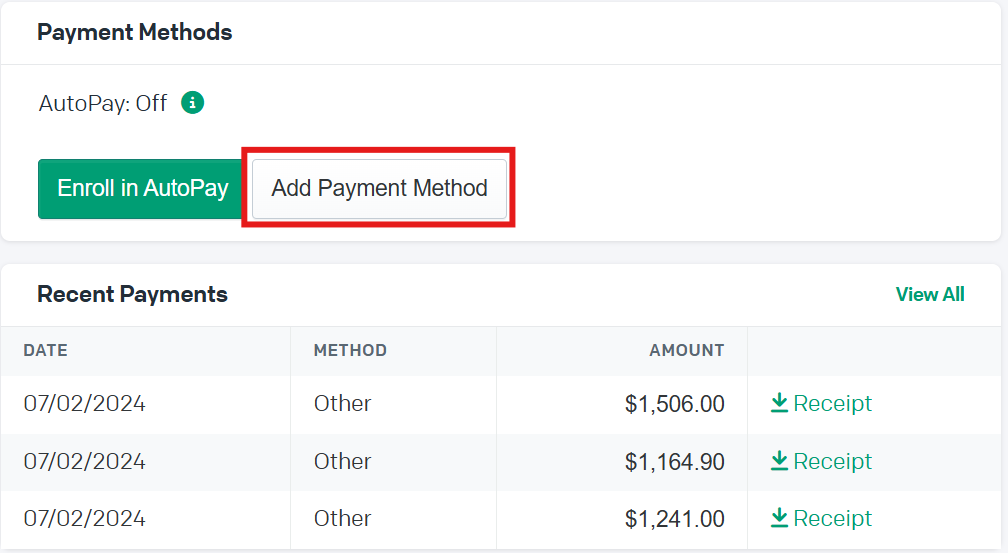Open the Add Payment Method button
Viewport: 1008px width, 553px height.
click(379, 188)
